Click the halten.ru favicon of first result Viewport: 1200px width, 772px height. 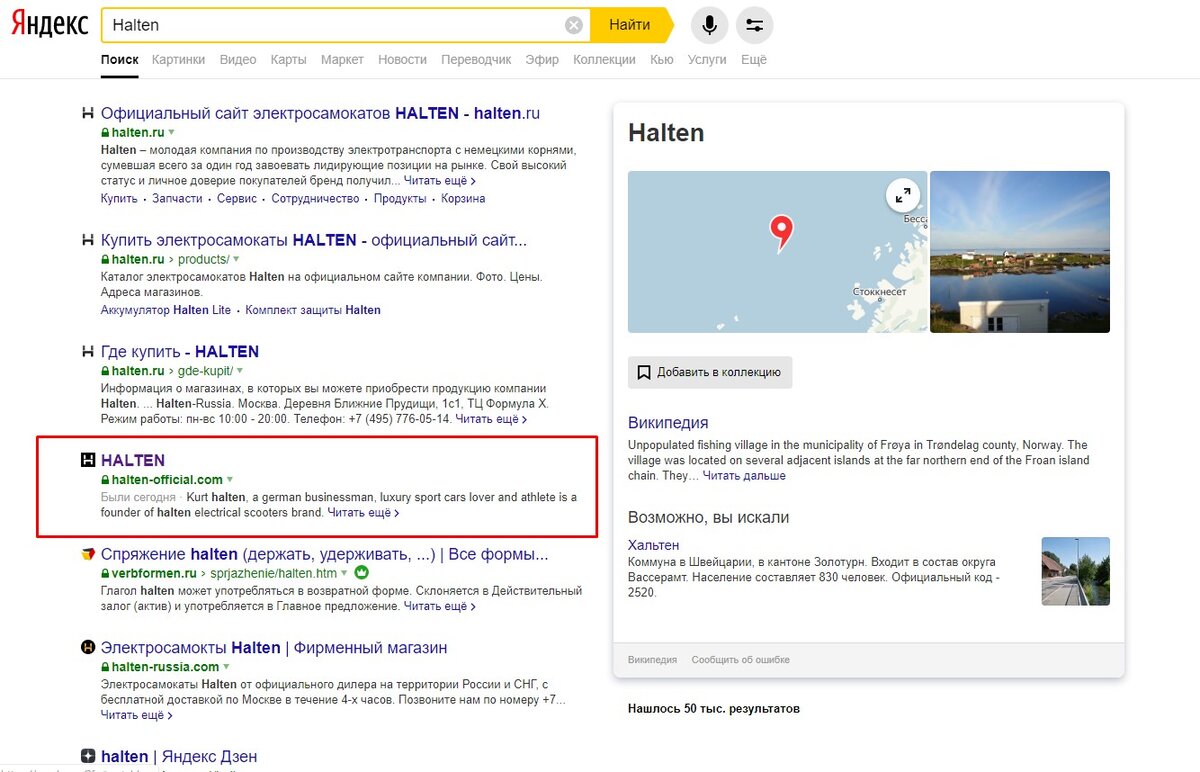pyautogui.click(x=88, y=114)
